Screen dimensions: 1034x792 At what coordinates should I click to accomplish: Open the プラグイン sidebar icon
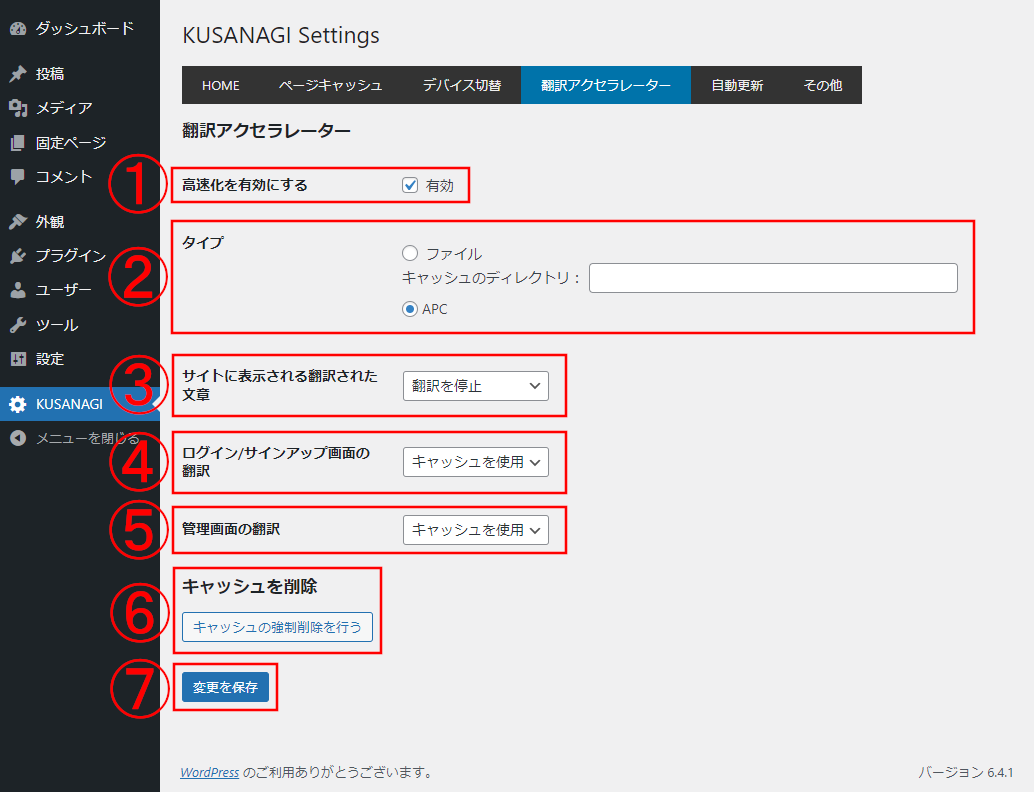tap(18, 255)
